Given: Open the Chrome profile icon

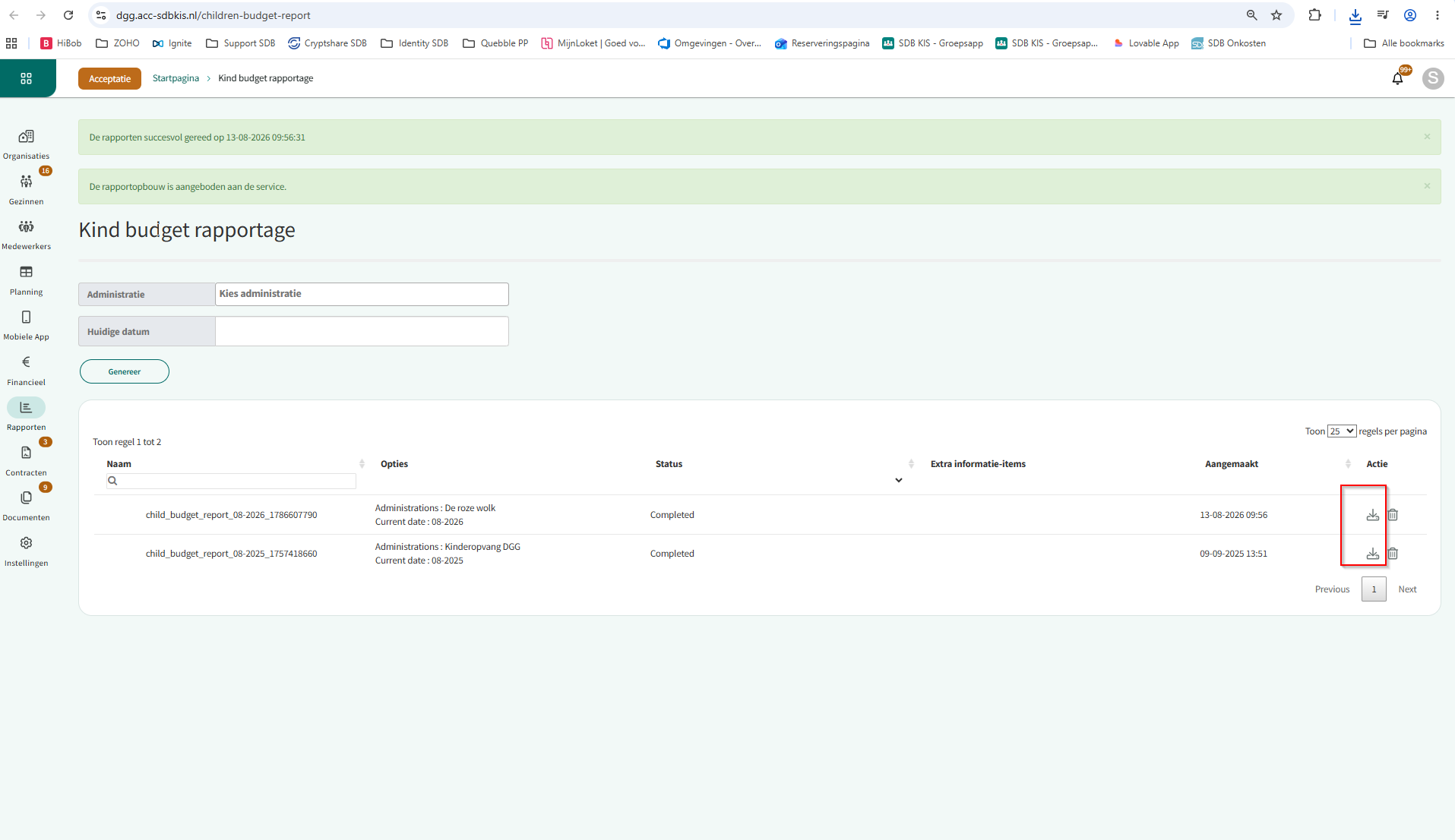Looking at the screenshot, I should (x=1410, y=15).
